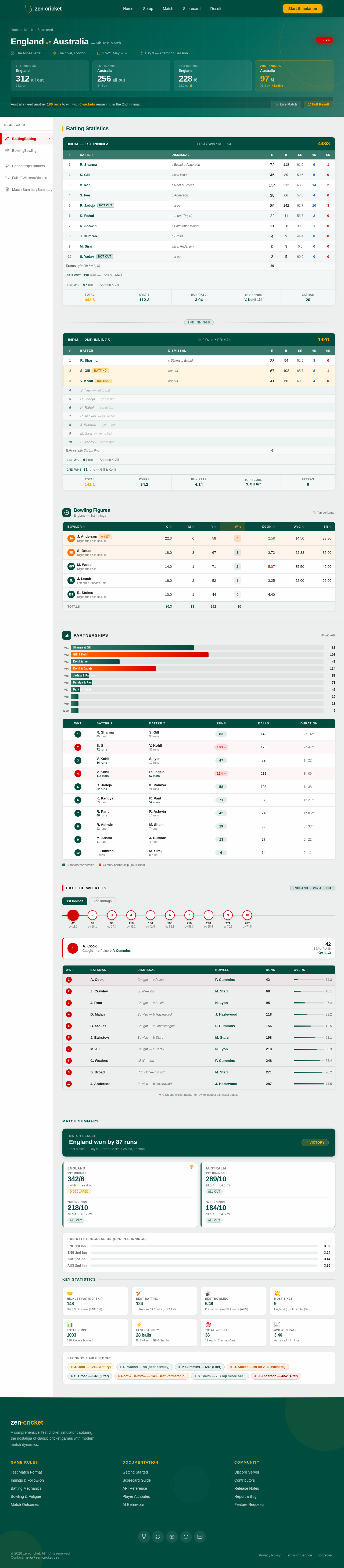Click the Match Summary document icon in sidebar
Screen dimensions: 344x1568
pyautogui.click(x=7, y=189)
